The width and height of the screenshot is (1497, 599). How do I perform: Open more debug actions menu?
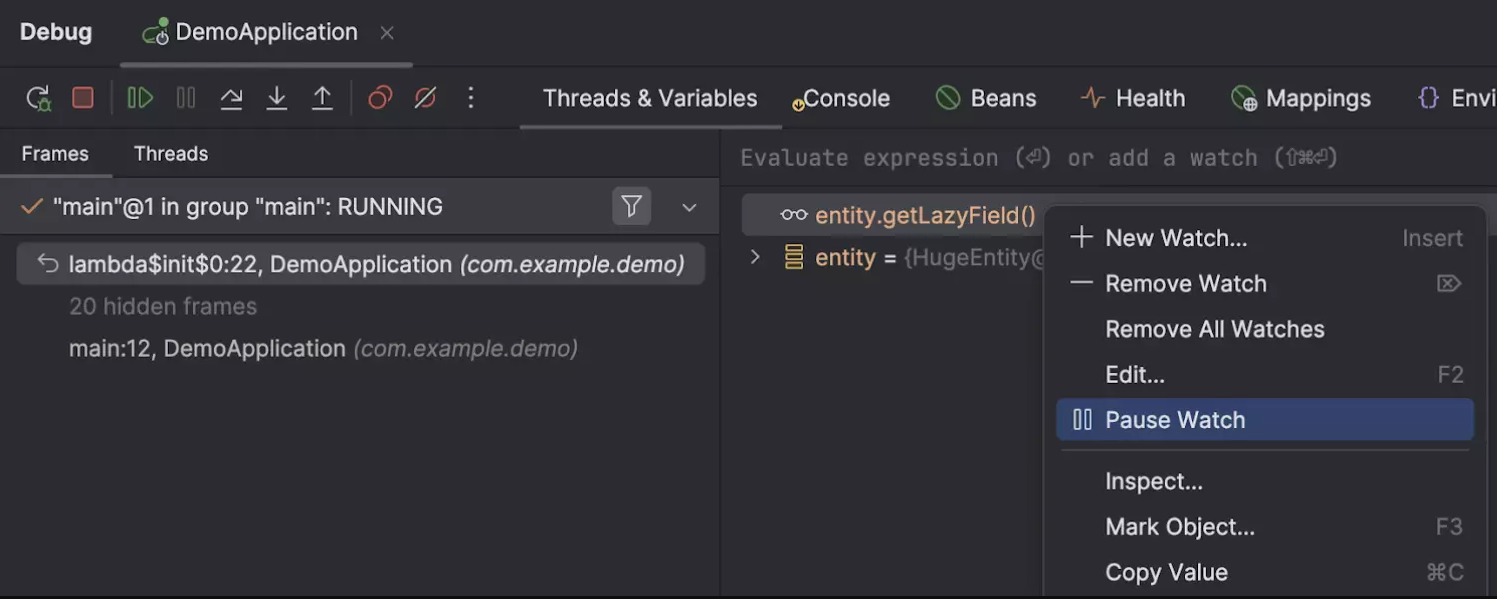(x=471, y=97)
